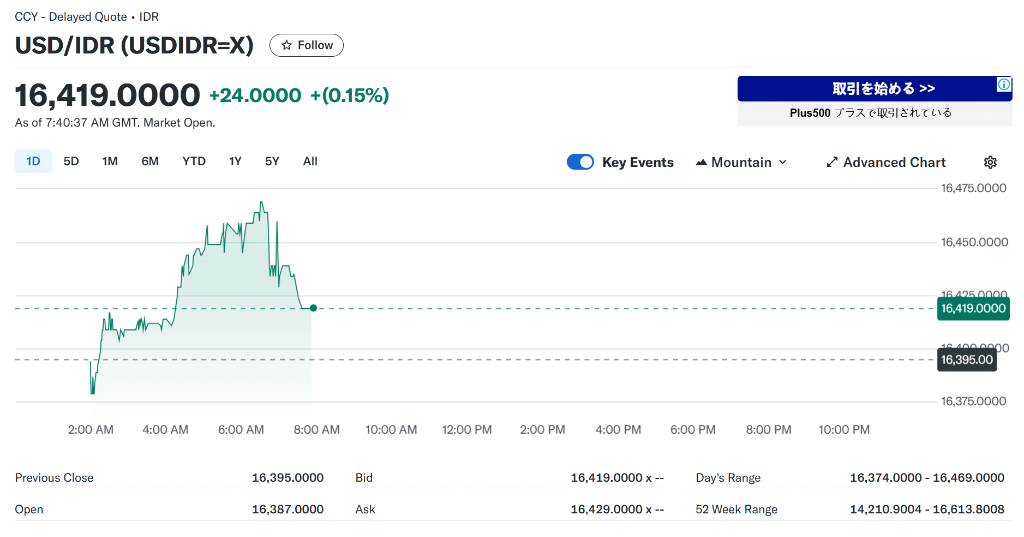Image resolution: width=1024 pixels, height=537 pixels.
Task: Toggle the Key Events switch off
Action: click(580, 162)
